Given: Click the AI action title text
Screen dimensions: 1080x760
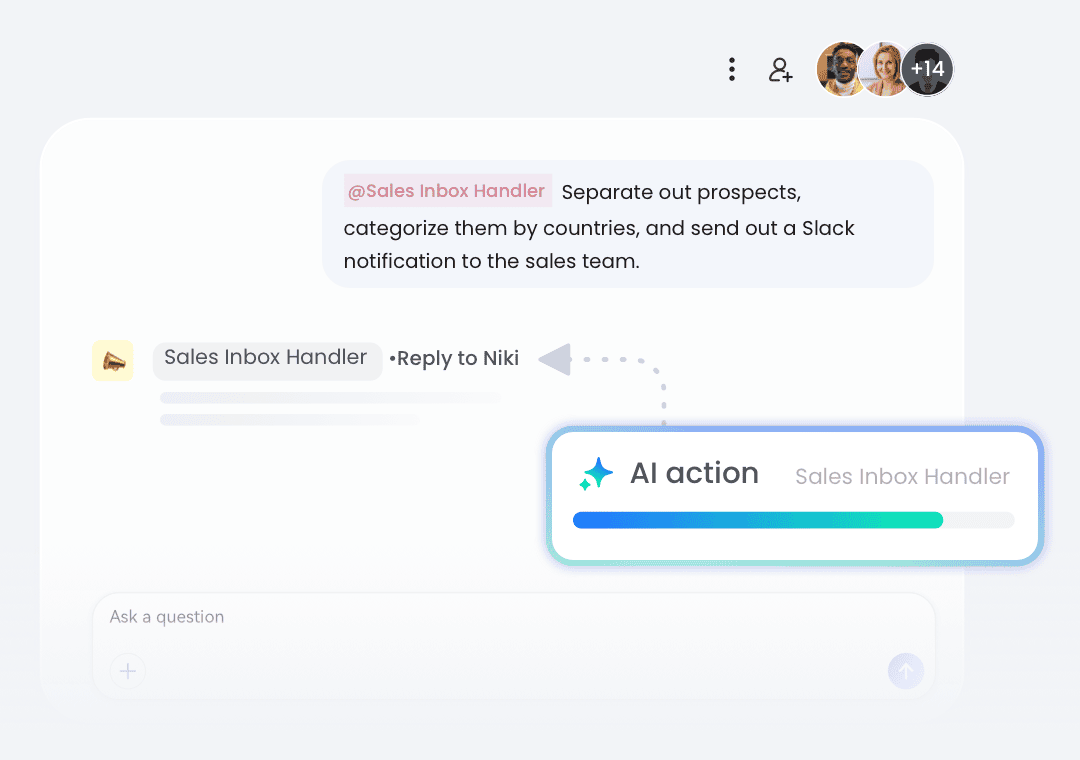Looking at the screenshot, I should (694, 473).
